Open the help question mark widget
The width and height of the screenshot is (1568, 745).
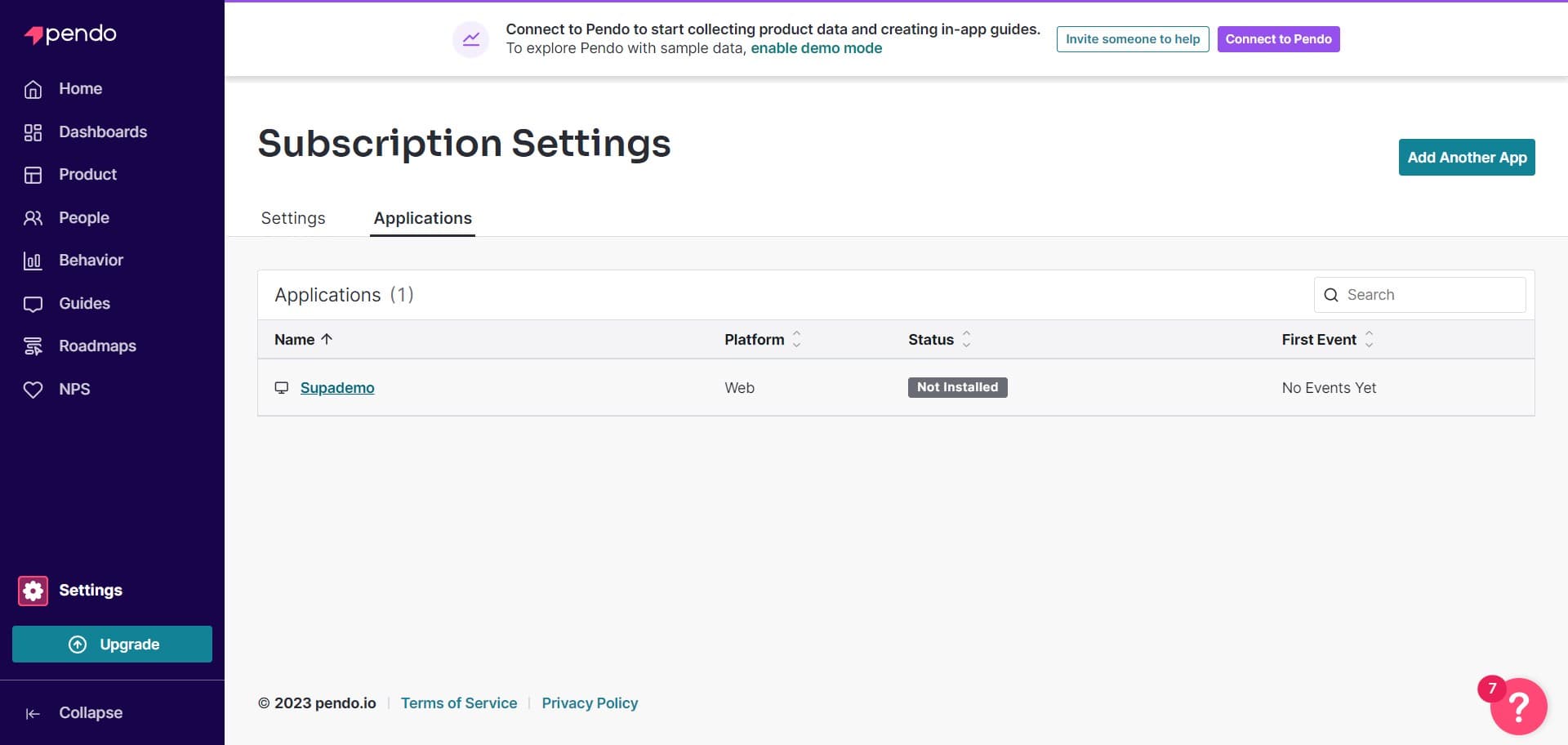1517,706
